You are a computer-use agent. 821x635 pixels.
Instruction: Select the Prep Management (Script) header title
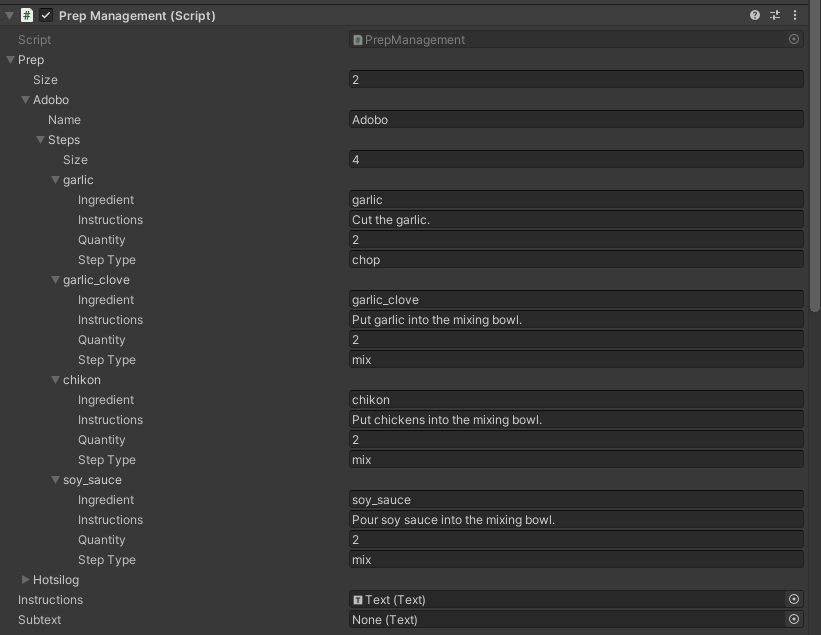(137, 16)
